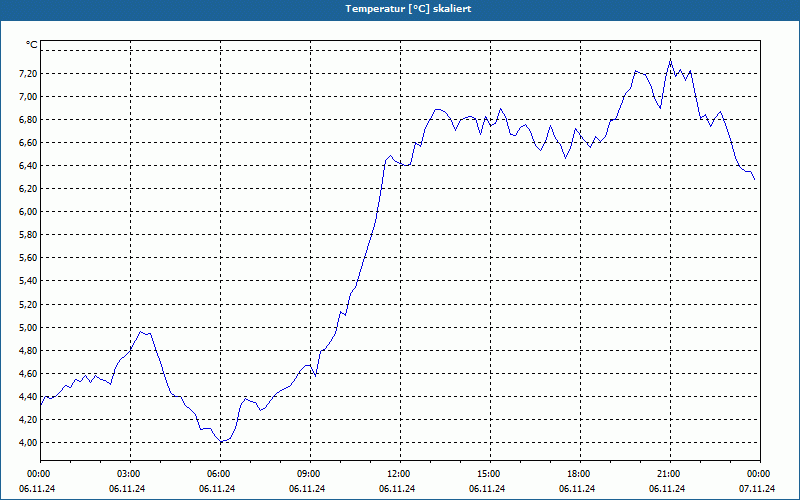This screenshot has height=500, width=800.
Task: Click the 06.11.24 date under 03:00
Action: tap(127, 489)
